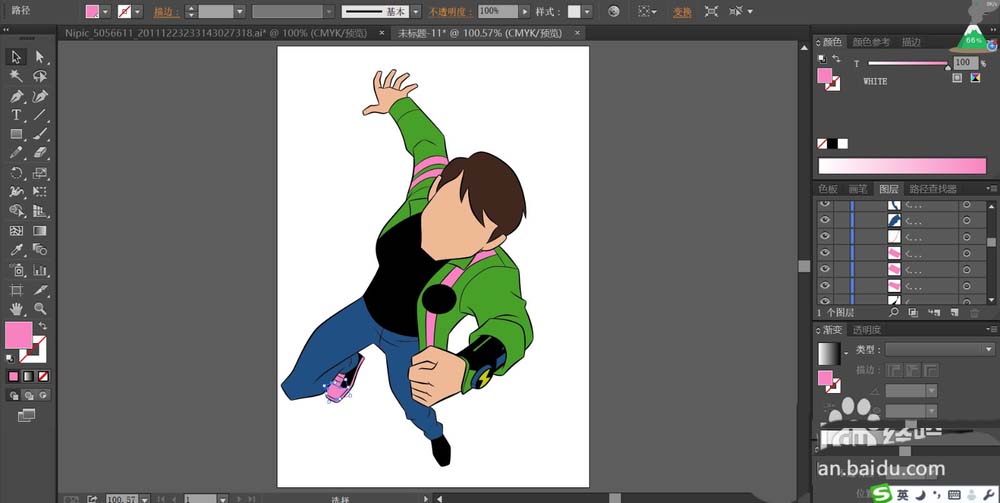1000x503 pixels.
Task: Open the Layers panel flyout menu
Action: pyautogui.click(x=992, y=189)
